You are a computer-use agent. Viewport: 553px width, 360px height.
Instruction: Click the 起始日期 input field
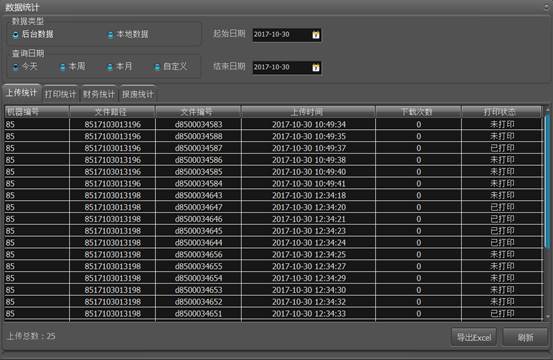(x=286, y=35)
